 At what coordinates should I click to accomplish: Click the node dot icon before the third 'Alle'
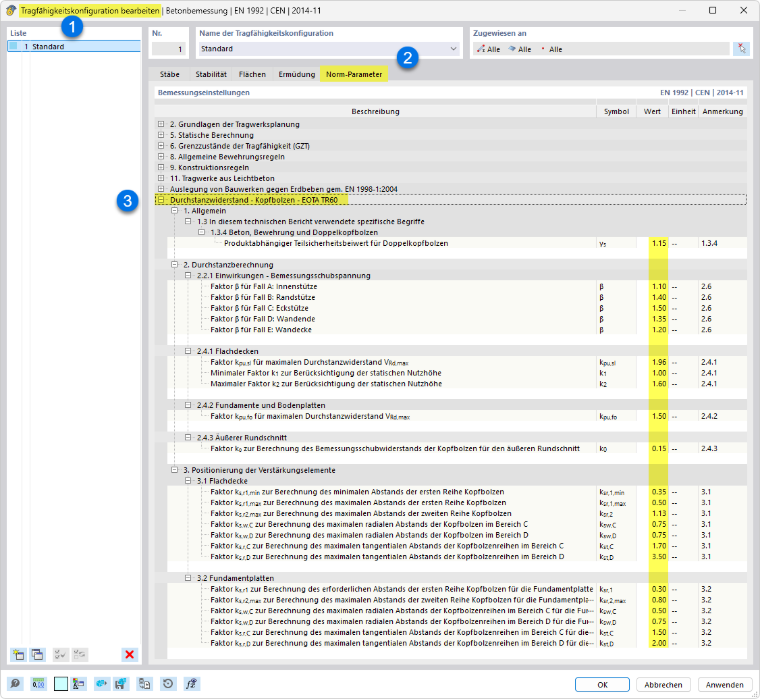(543, 49)
